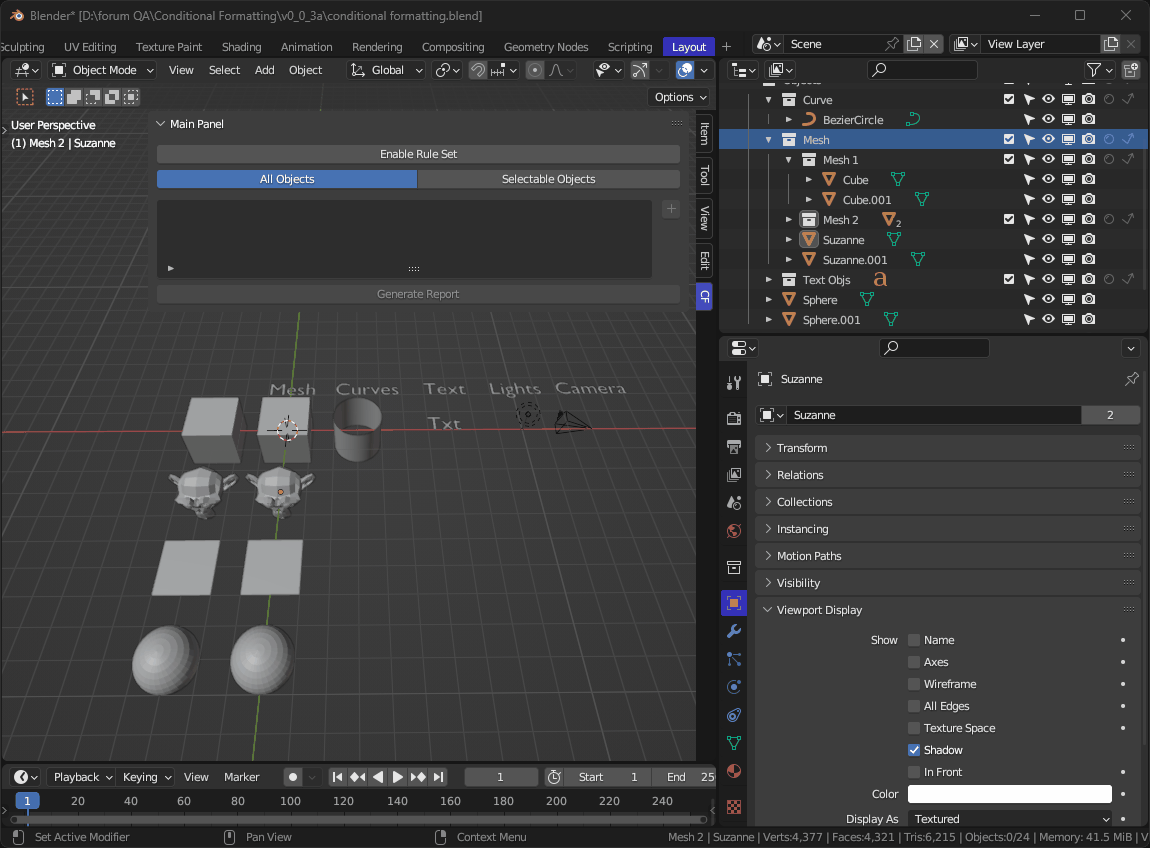Select the Material properties tab
The width and height of the screenshot is (1150, 848).
click(x=734, y=771)
